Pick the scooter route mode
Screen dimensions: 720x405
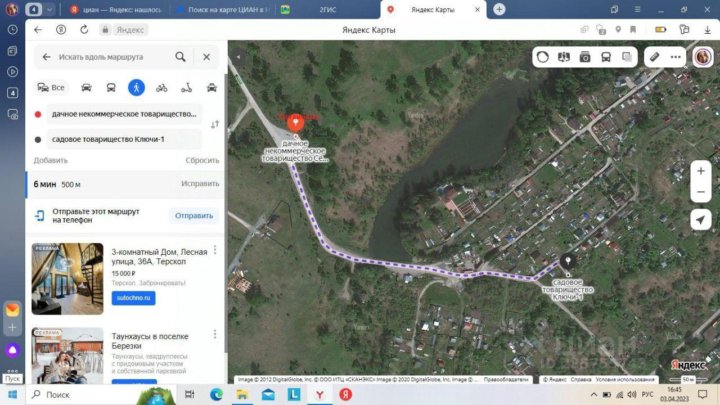pyautogui.click(x=186, y=88)
